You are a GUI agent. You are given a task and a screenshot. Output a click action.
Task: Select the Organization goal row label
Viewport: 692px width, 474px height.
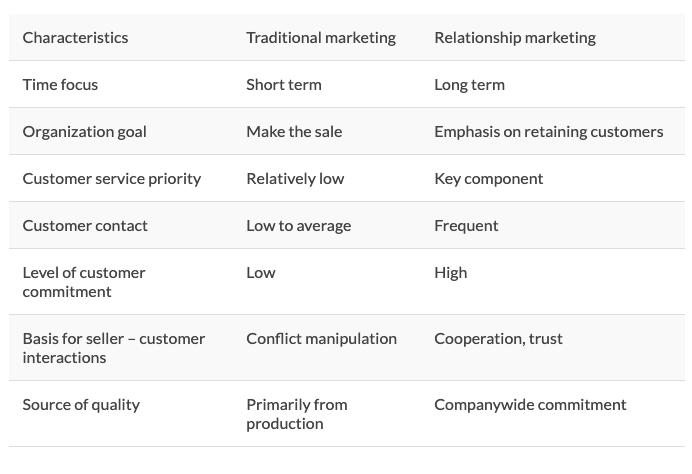[85, 132]
